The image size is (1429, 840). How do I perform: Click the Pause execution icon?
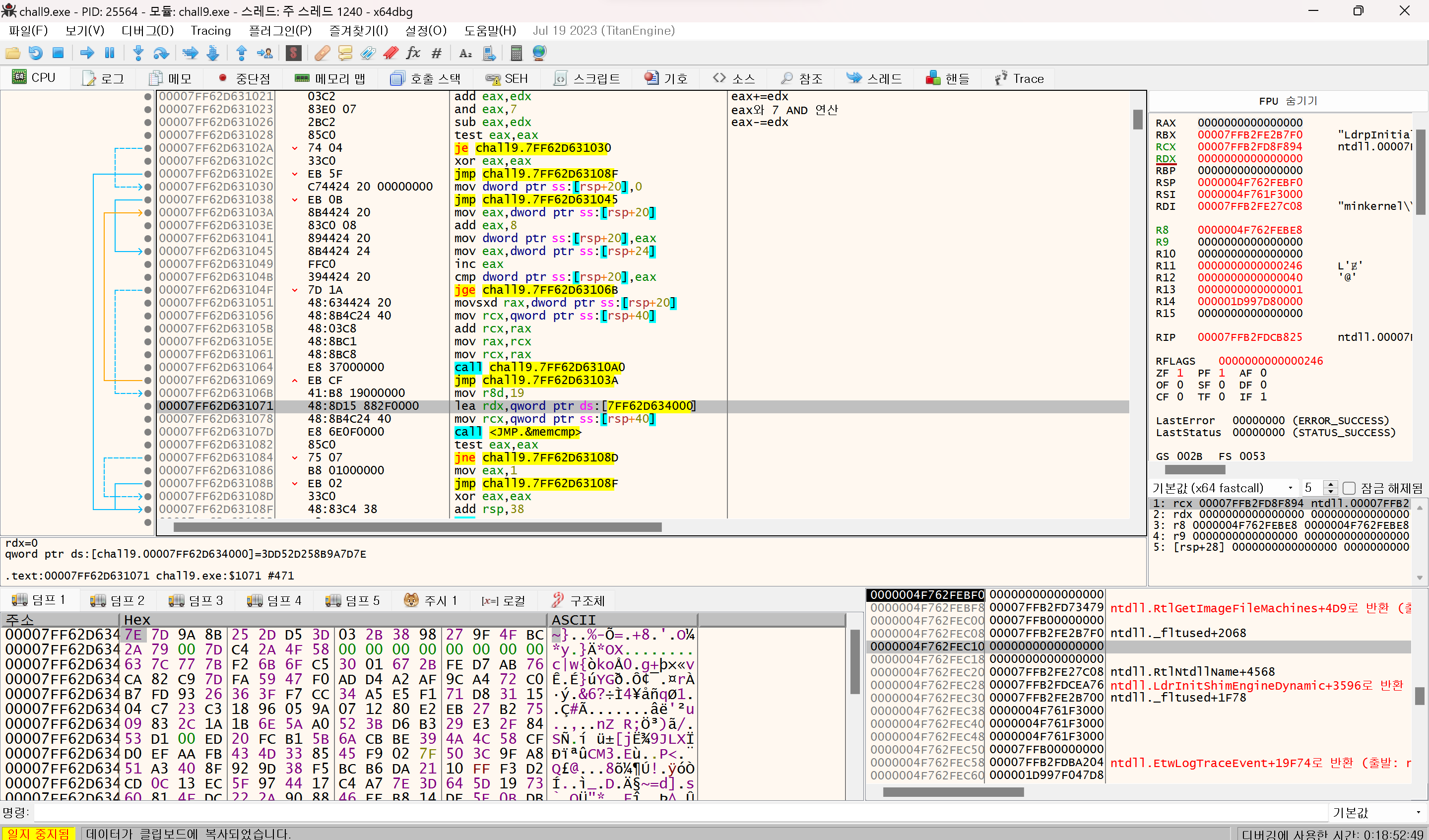110,53
